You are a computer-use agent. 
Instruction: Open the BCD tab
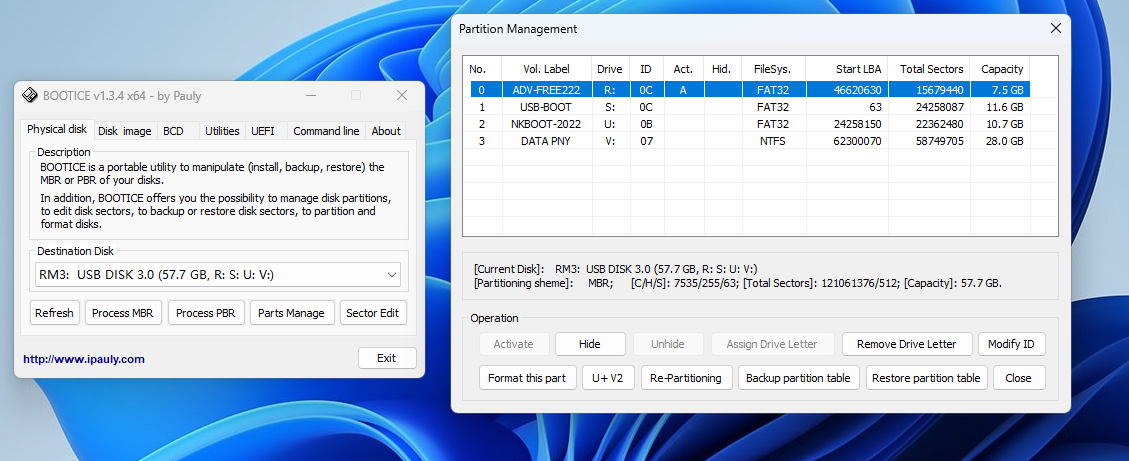[x=174, y=131]
